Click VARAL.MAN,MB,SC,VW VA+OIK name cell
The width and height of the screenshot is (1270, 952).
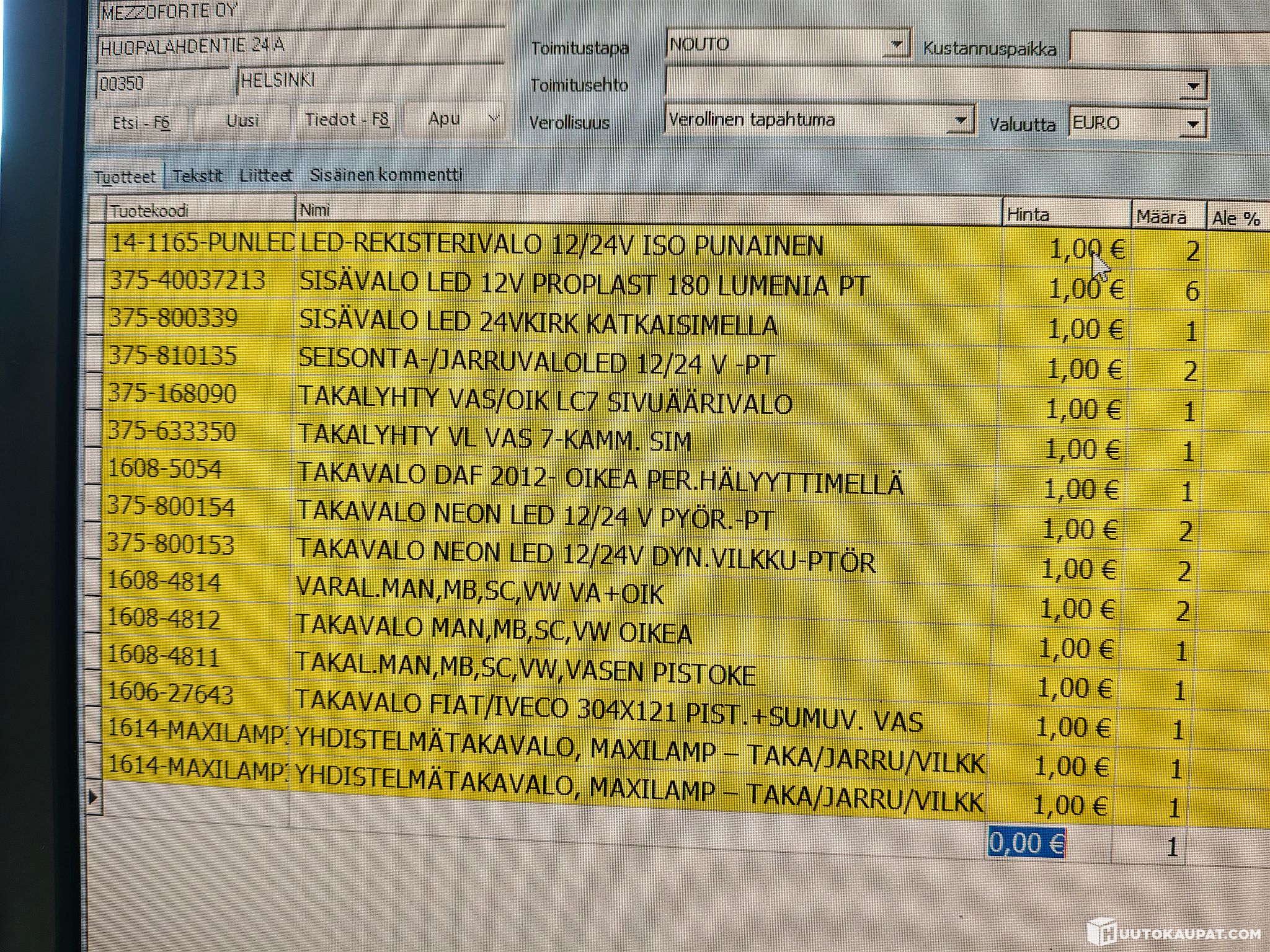tap(480, 590)
